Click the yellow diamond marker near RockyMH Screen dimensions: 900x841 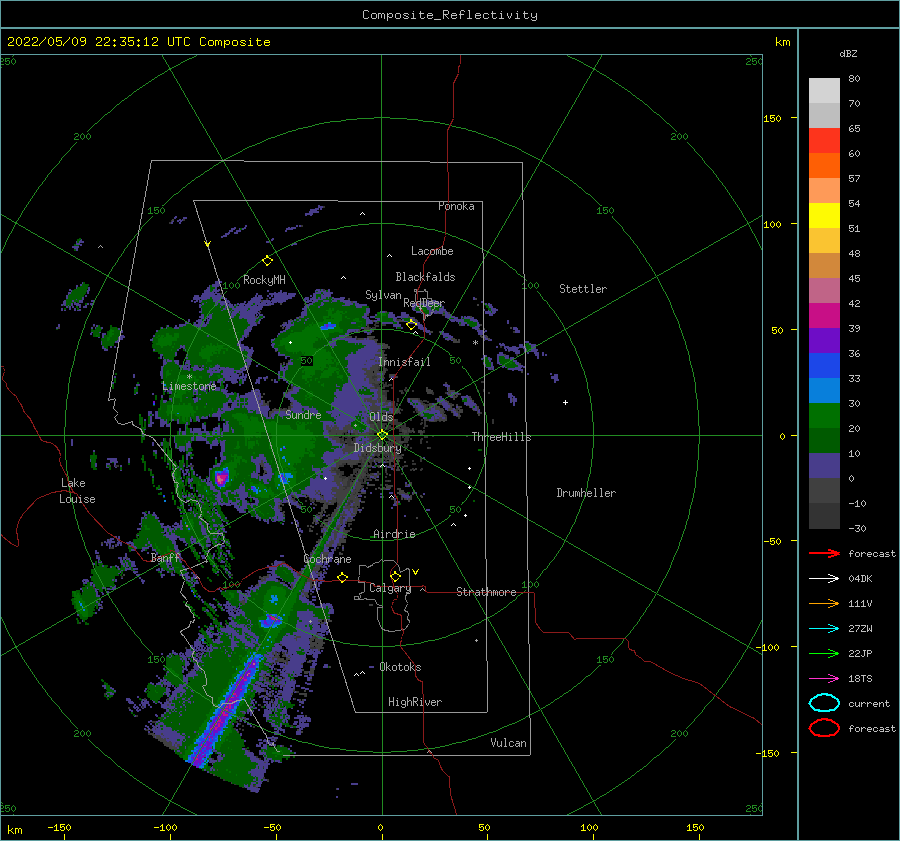click(x=267, y=261)
